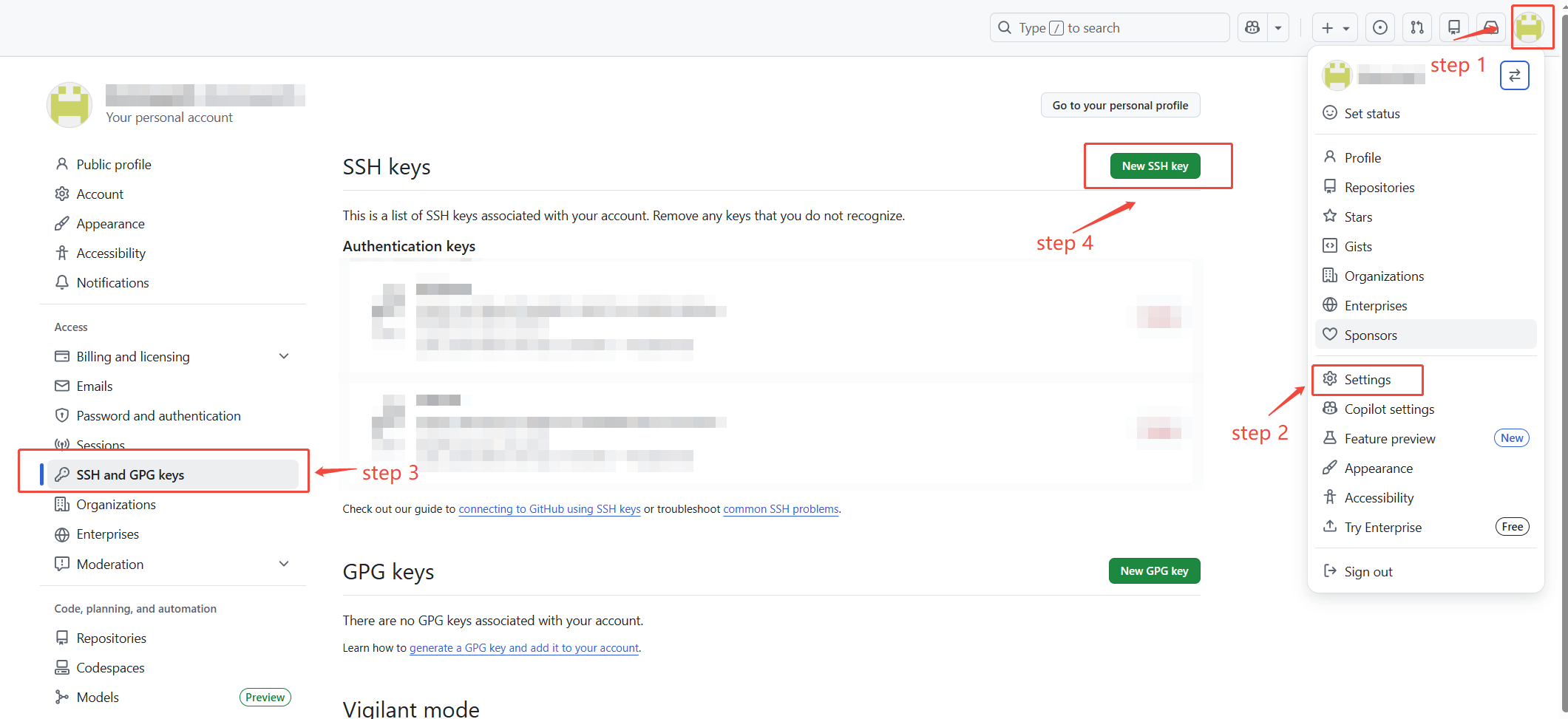
Task: Open the Copilot dropdown arrow in header
Action: pos(1278,28)
